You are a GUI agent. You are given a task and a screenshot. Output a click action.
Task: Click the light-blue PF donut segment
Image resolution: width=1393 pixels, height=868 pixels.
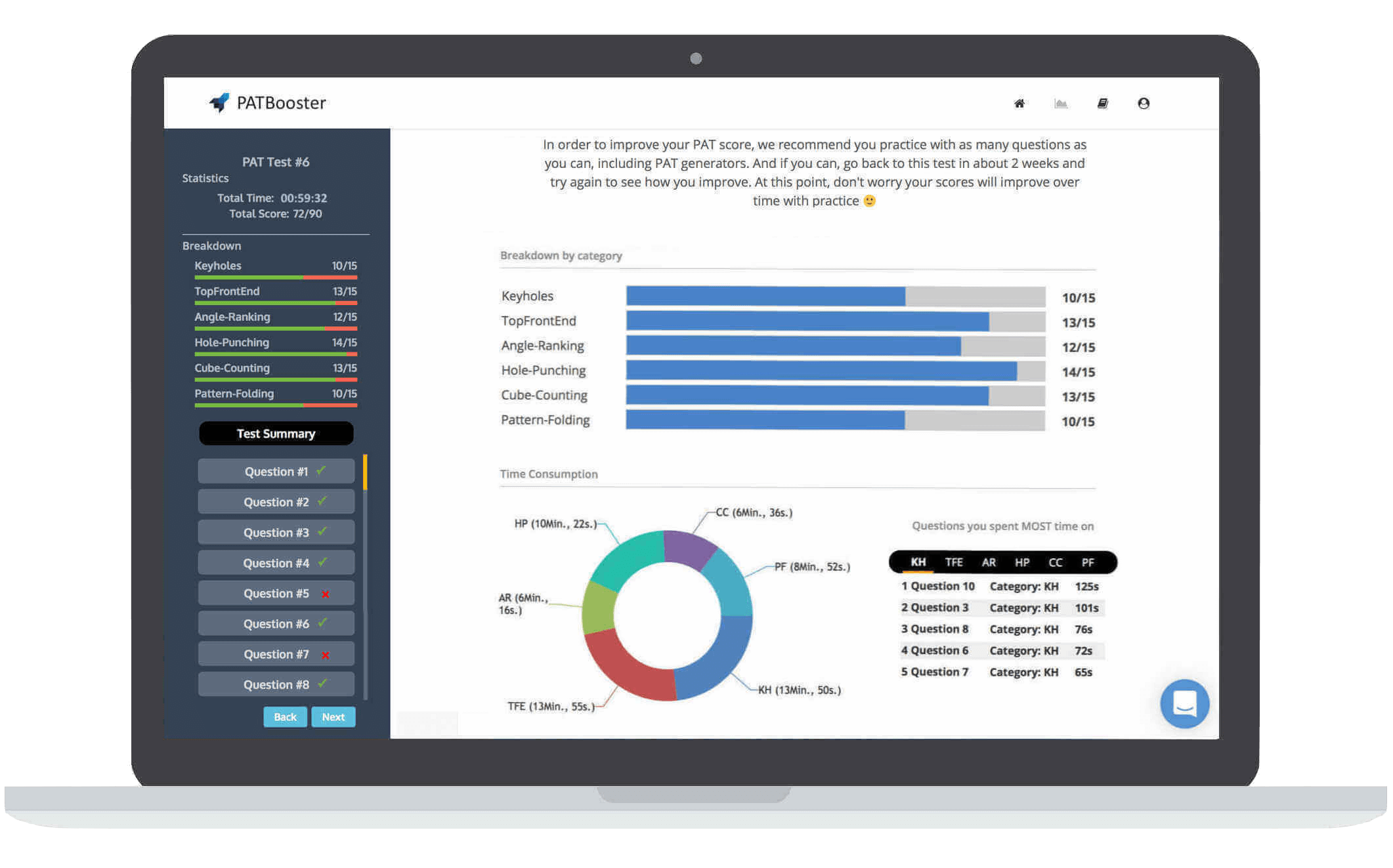(x=730, y=583)
